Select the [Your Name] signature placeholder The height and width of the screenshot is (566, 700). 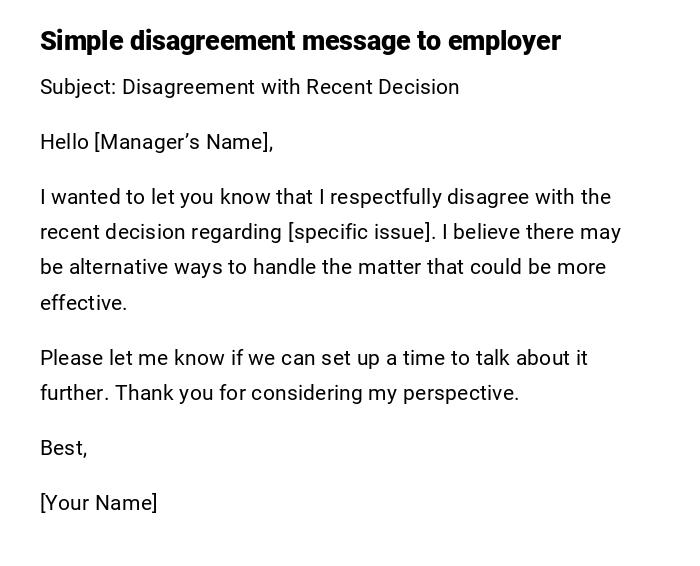[98, 503]
